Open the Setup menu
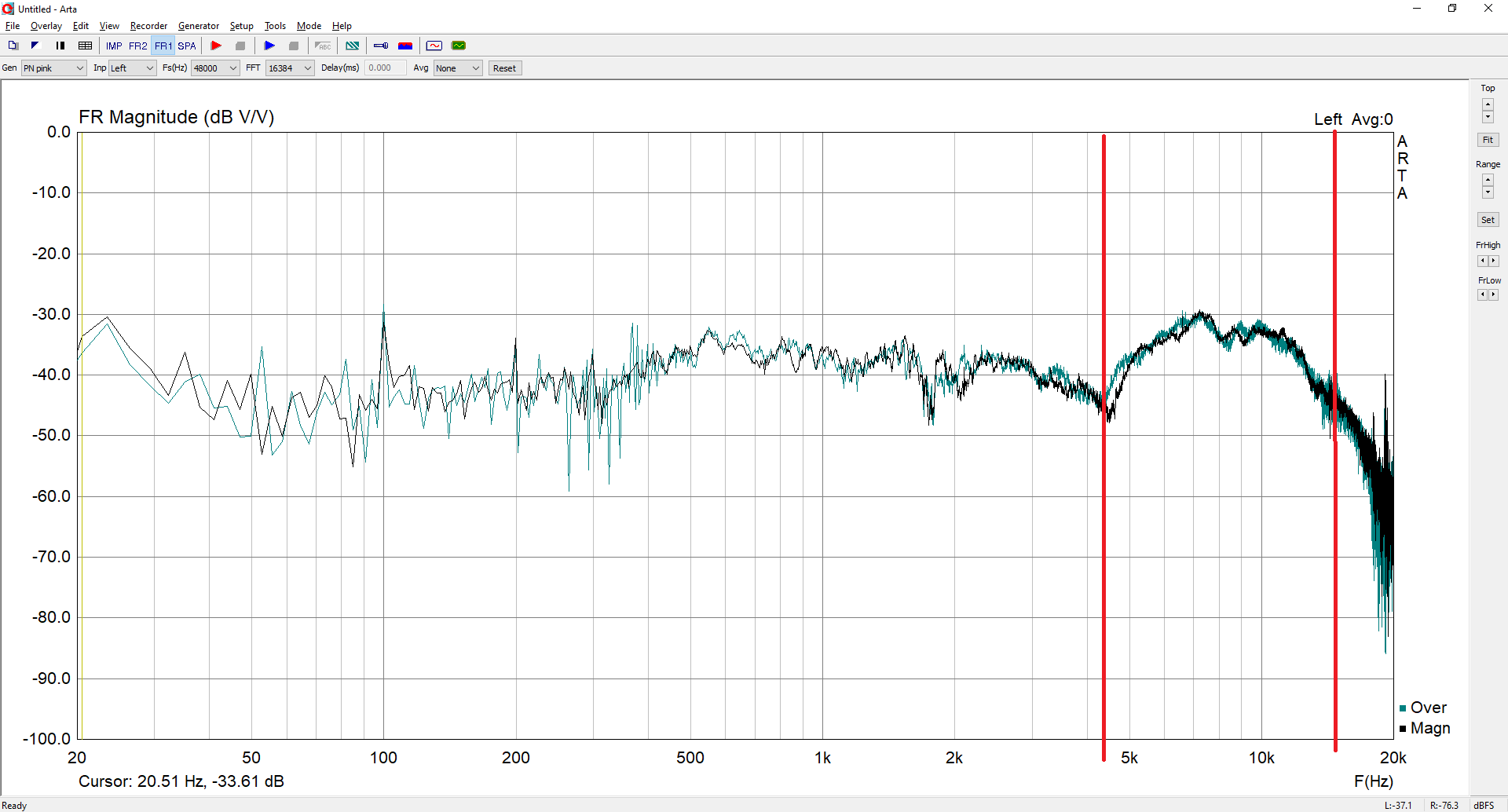Screen dimensions: 1508x812 (x=241, y=26)
